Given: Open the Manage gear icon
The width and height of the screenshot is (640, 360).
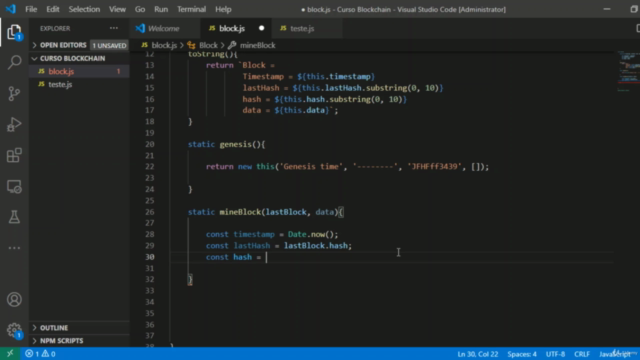Looking at the screenshot, I should pos(14,330).
